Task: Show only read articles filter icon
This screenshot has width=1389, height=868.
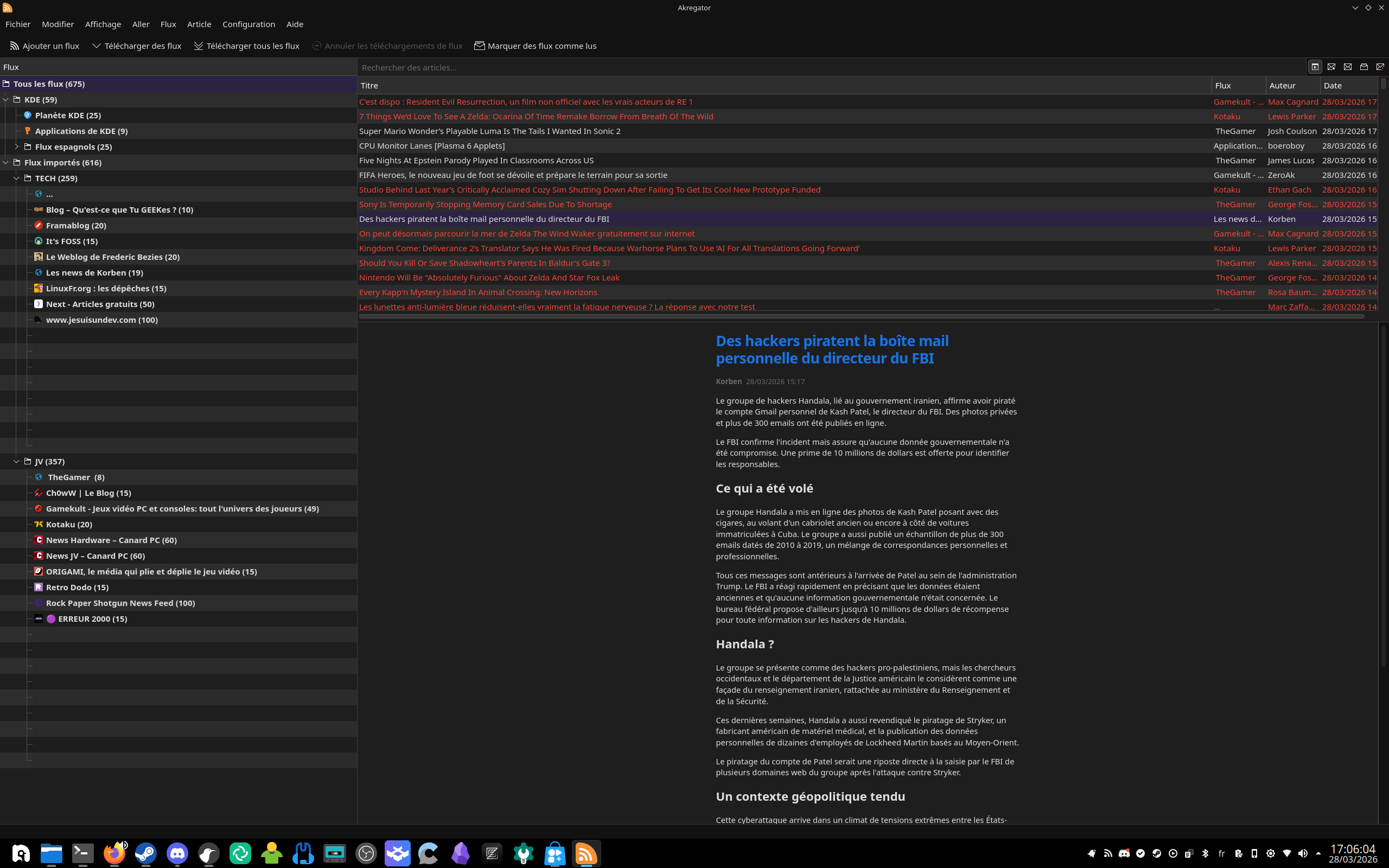Action: coord(1365,67)
